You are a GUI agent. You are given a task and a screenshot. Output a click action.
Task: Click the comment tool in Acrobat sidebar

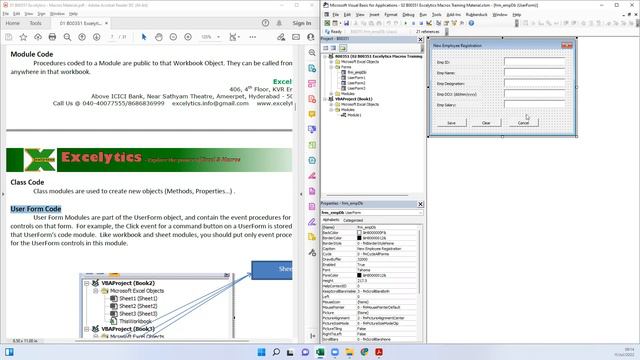click(312, 114)
